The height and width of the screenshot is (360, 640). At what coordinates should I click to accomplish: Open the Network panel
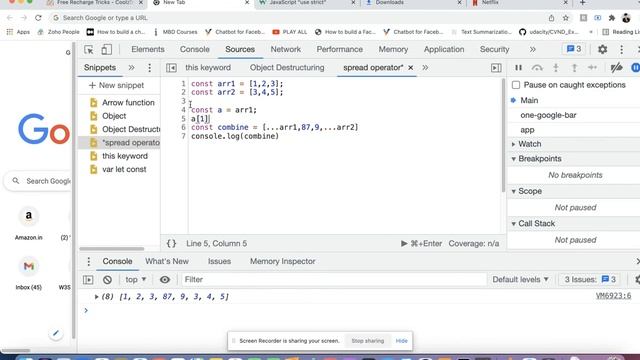point(286,49)
